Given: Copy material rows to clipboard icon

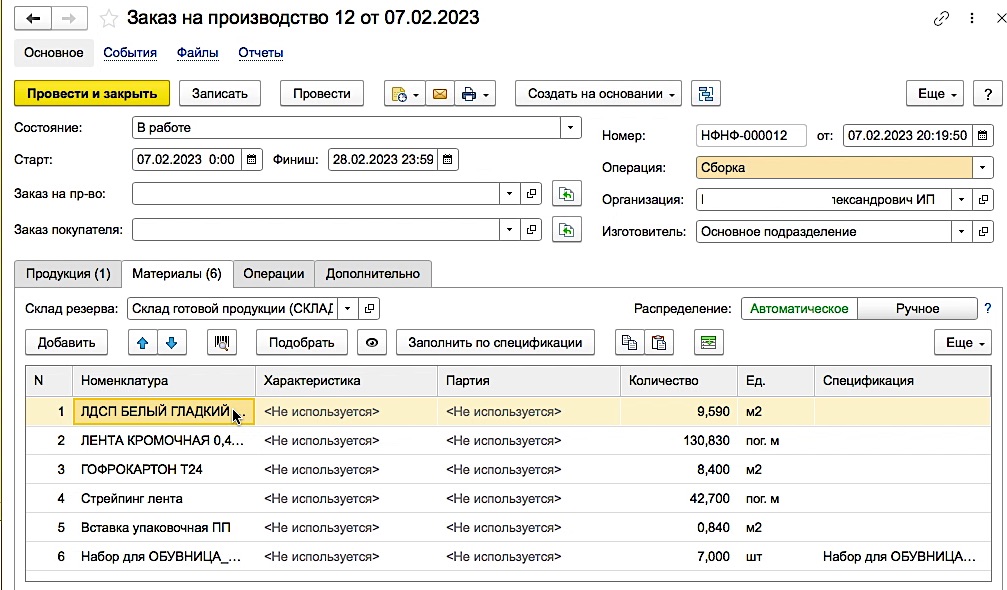Looking at the screenshot, I should coord(629,342).
